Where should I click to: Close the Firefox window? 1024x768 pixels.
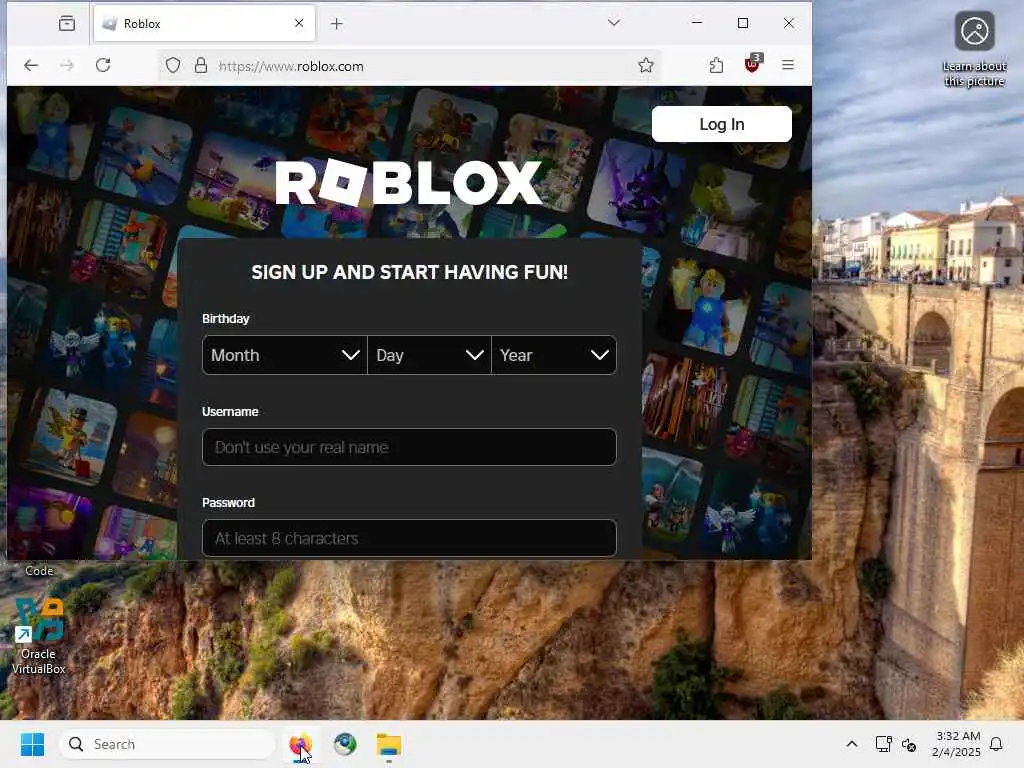pos(789,23)
